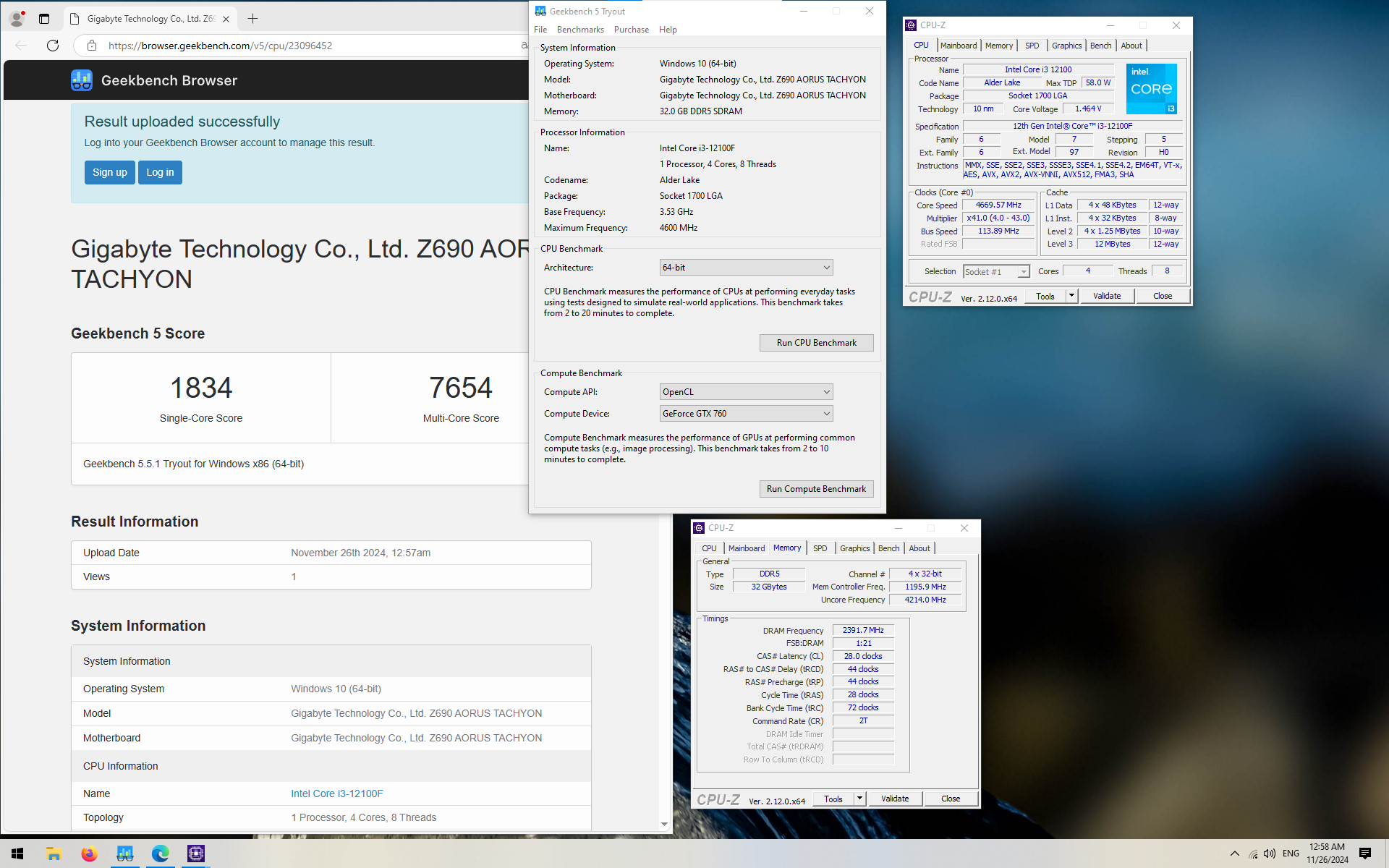Click Geekbench Browser logo icon
Viewport: 1389px width, 868px height.
(x=82, y=80)
